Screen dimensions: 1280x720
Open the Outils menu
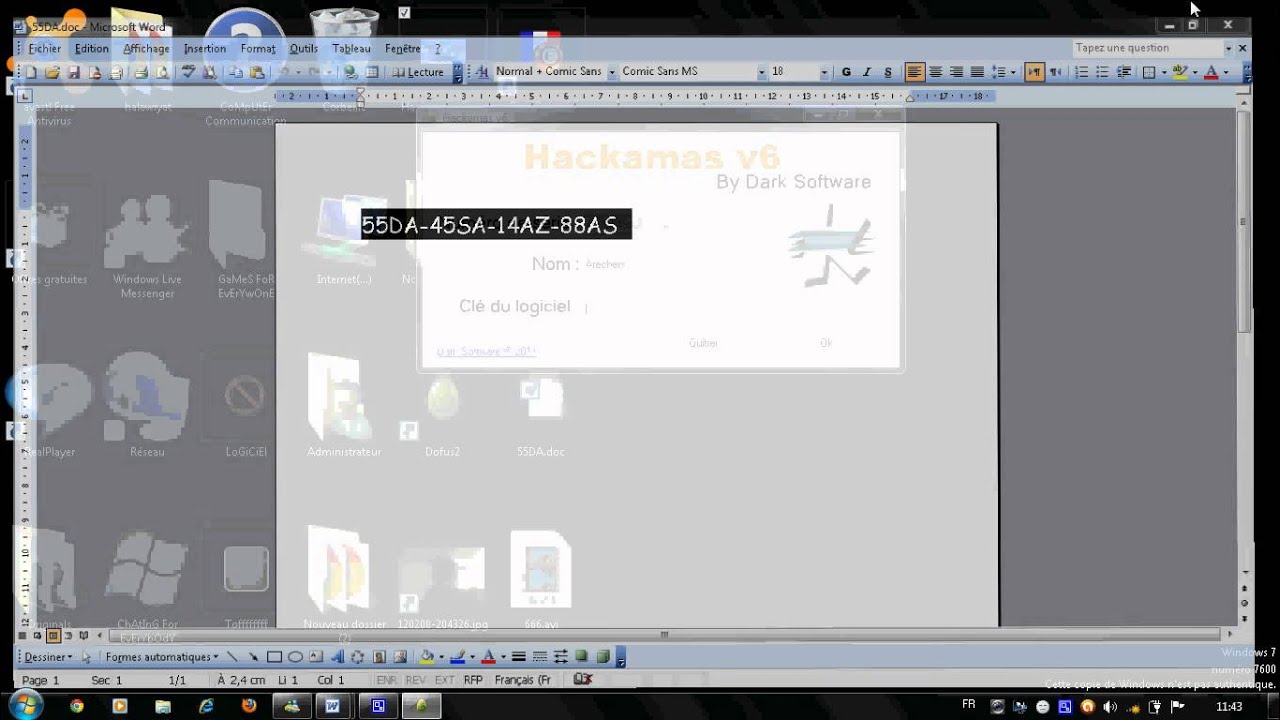[304, 48]
